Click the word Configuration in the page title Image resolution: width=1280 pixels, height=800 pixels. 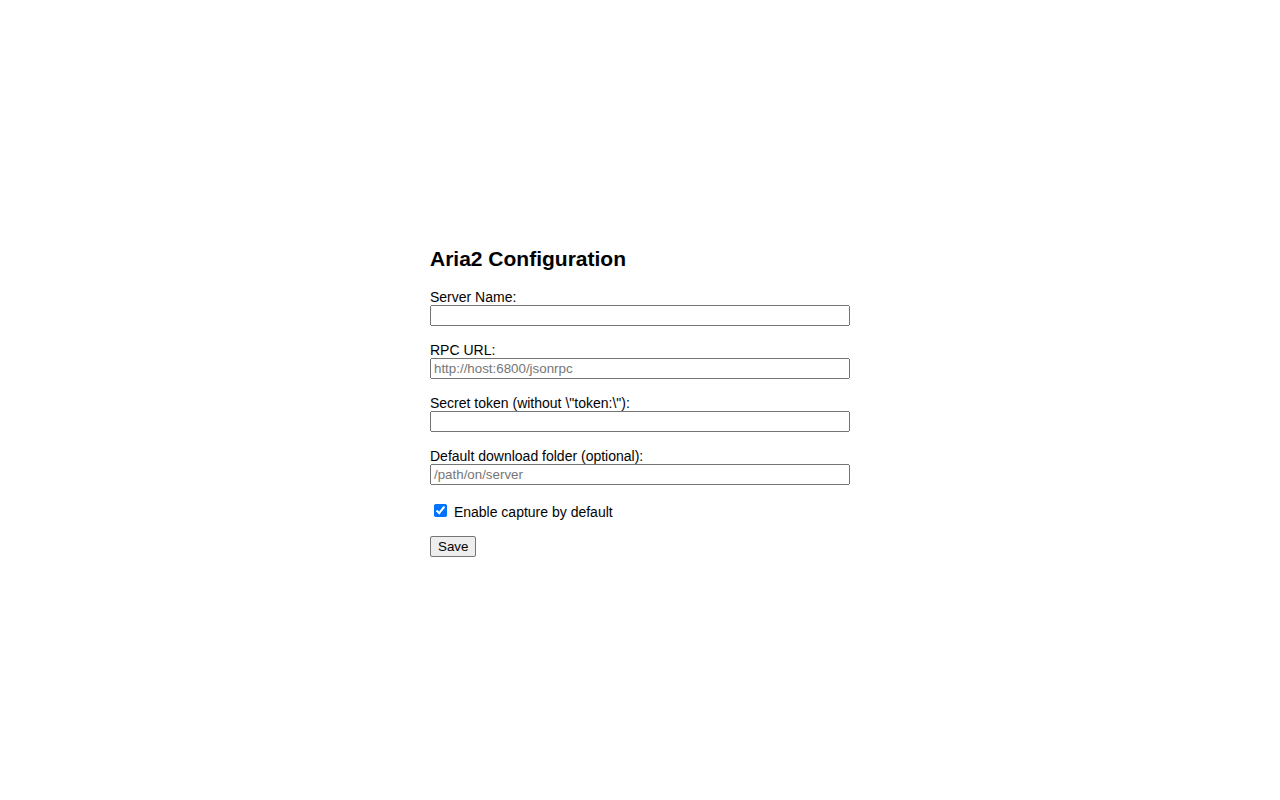557,259
